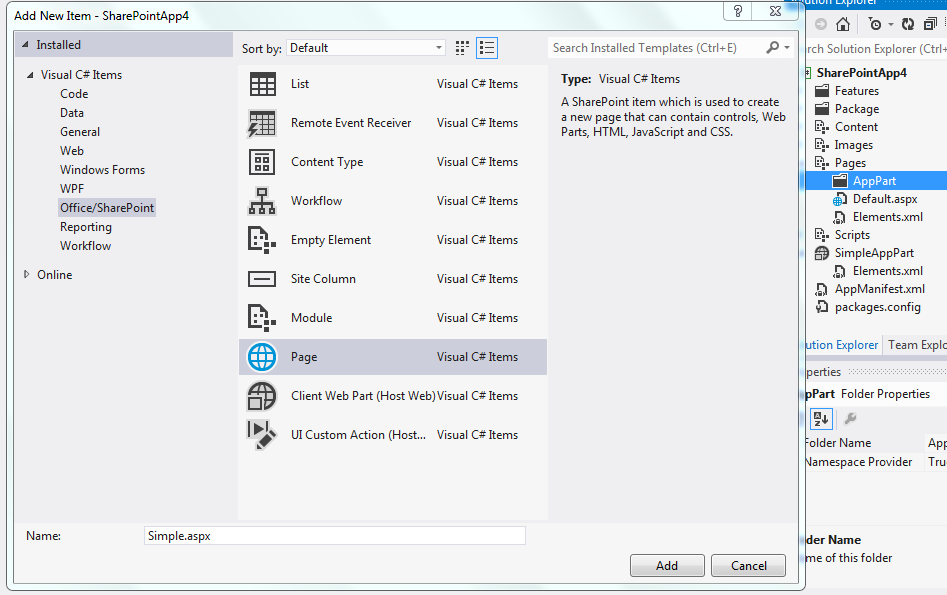Image resolution: width=947 pixels, height=595 pixels.
Task: Click the Features folder icon
Action: [822, 91]
